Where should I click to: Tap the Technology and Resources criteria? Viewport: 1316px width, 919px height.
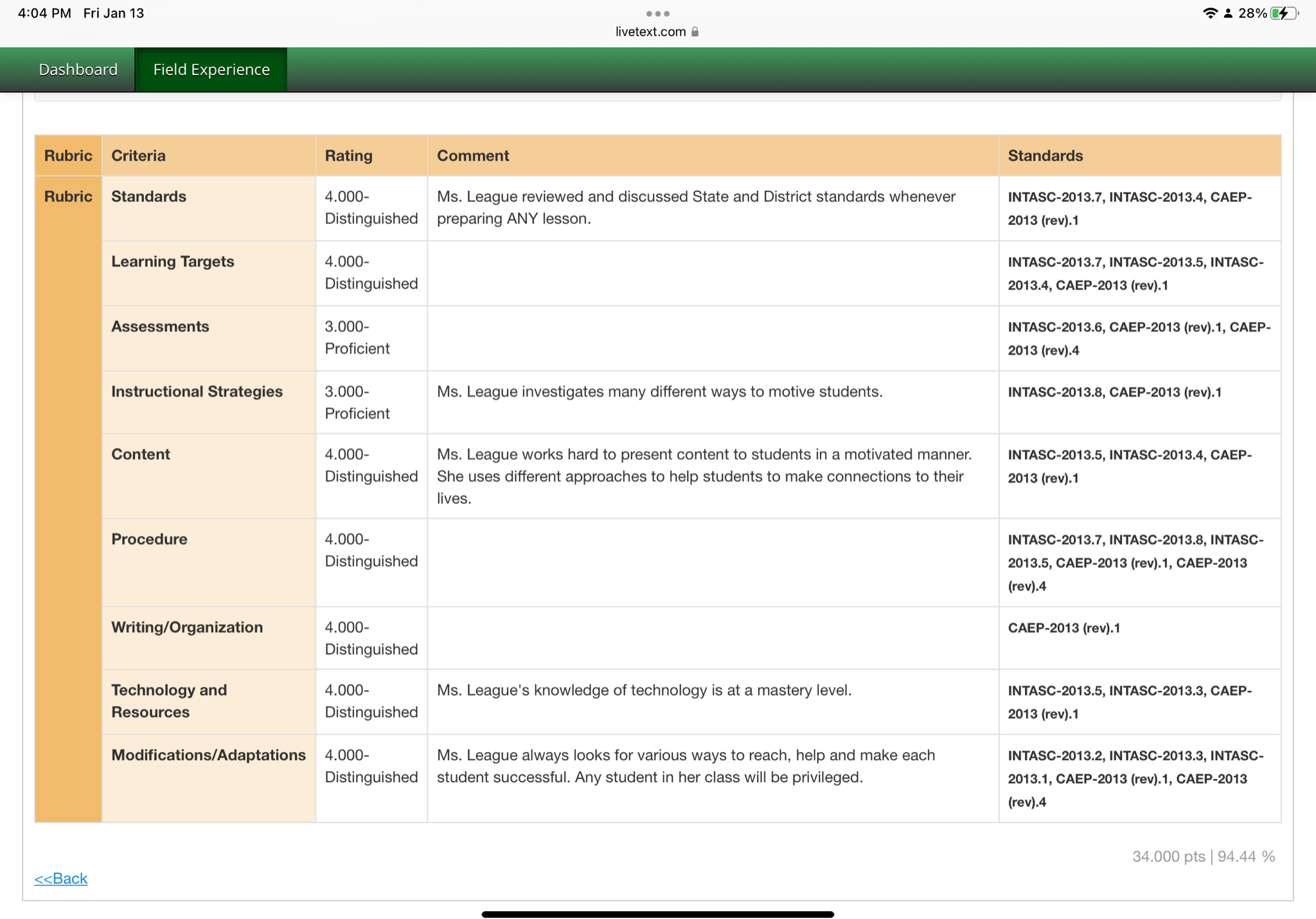pyautogui.click(x=169, y=700)
